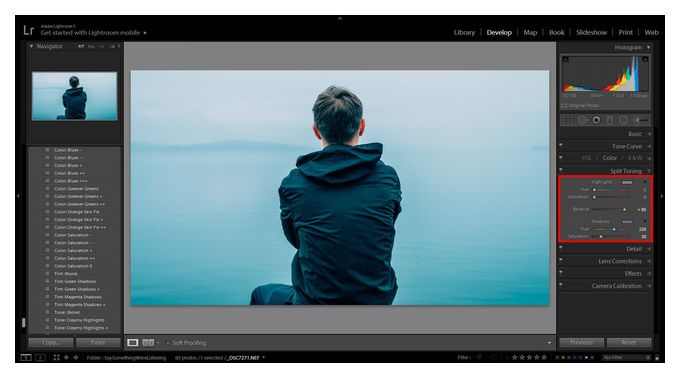Switch to Loupe view in toolbar
680x378 pixels.
click(x=133, y=342)
